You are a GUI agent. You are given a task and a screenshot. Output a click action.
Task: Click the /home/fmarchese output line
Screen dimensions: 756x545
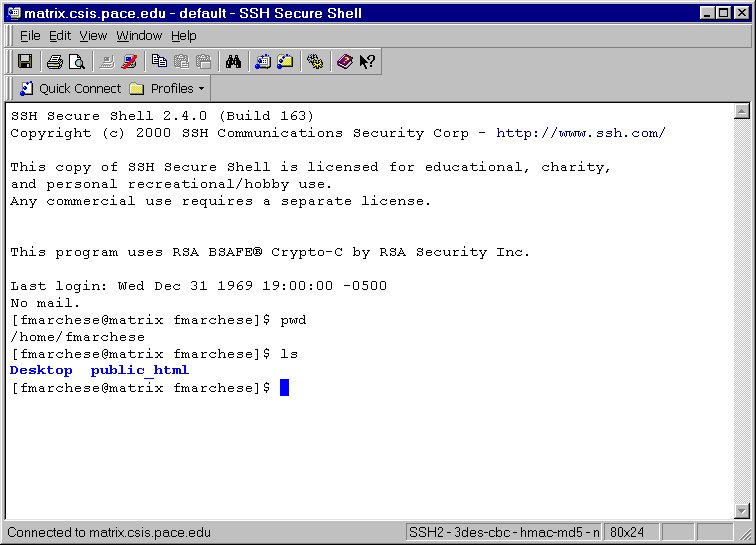point(78,337)
